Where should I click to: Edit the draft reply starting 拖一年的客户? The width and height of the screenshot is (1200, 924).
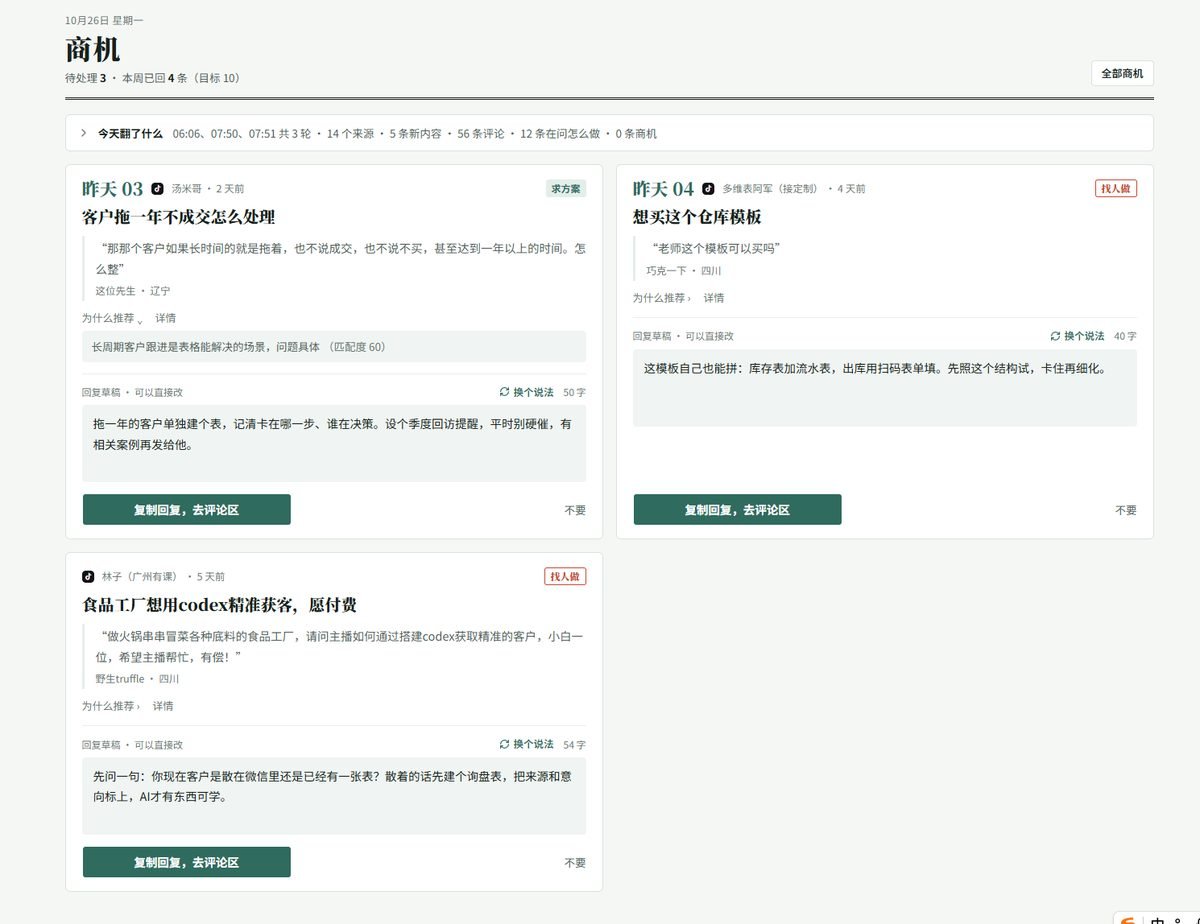click(334, 443)
